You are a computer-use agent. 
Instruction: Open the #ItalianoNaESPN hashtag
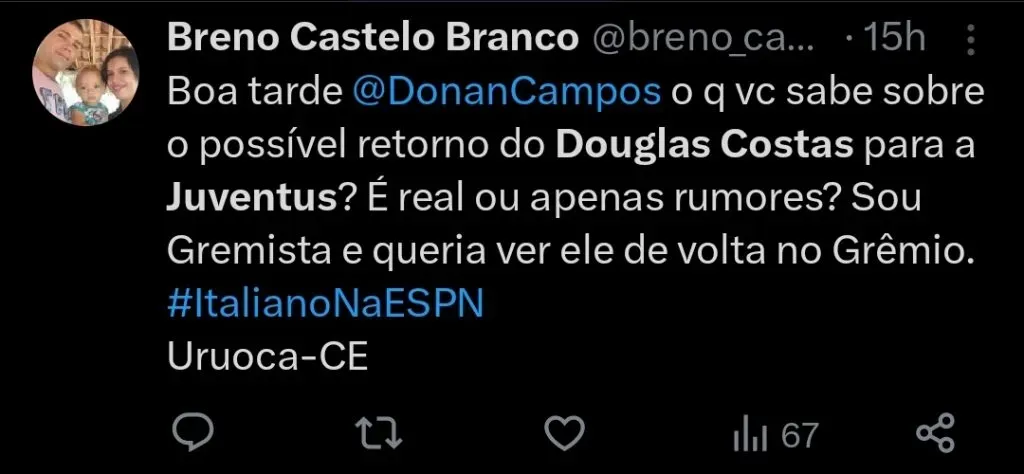click(325, 304)
